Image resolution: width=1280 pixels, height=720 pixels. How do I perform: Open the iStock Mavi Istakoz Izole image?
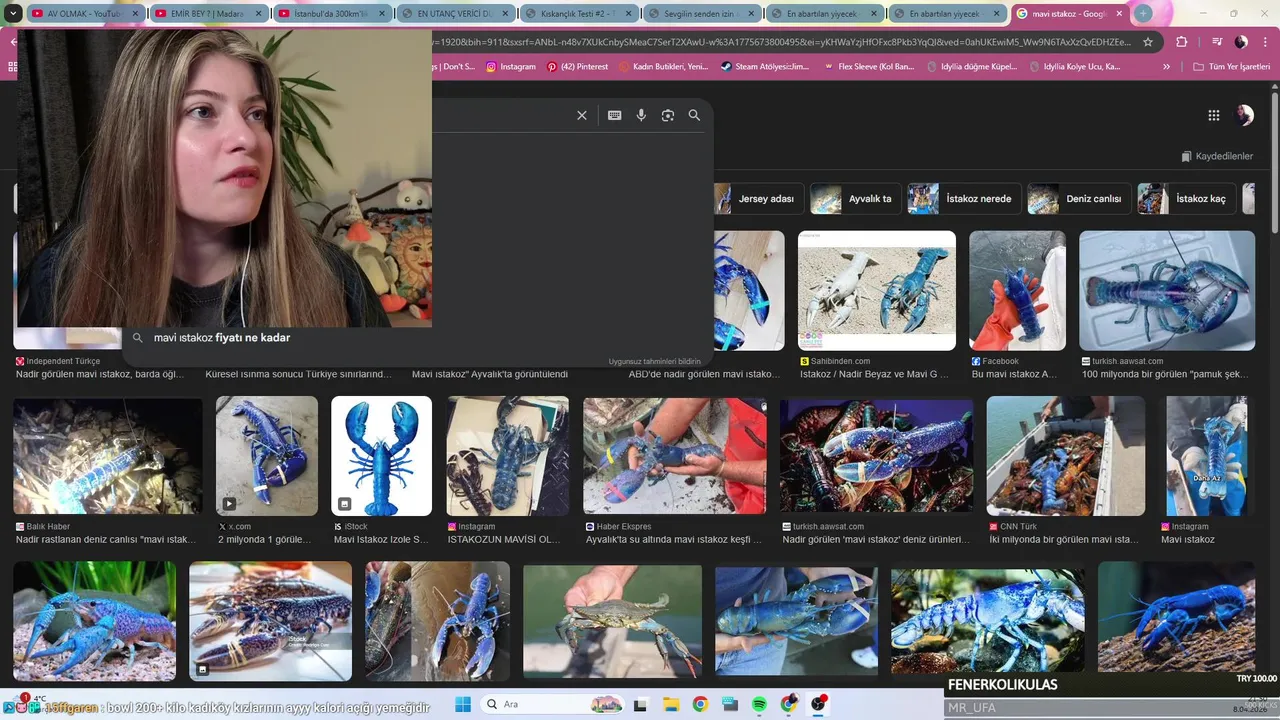click(381, 456)
